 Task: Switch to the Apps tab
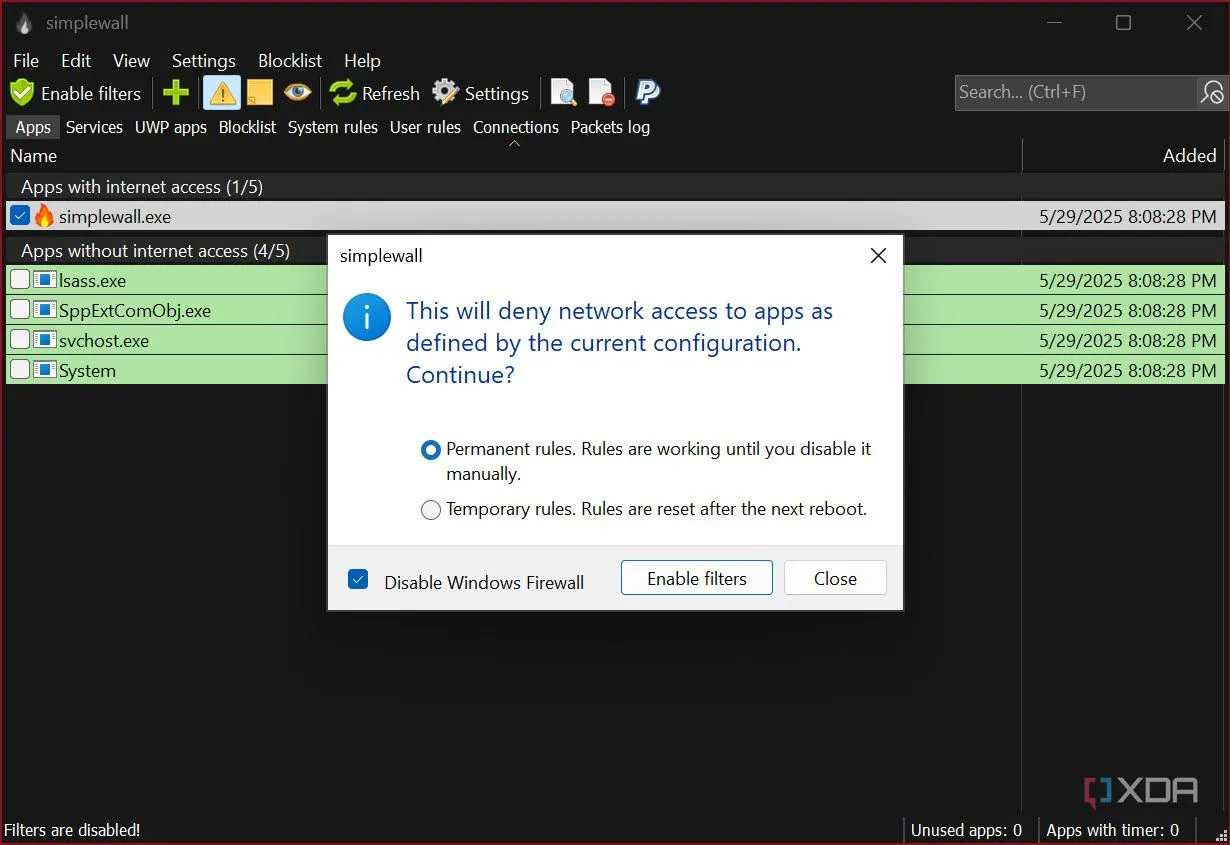coord(33,127)
